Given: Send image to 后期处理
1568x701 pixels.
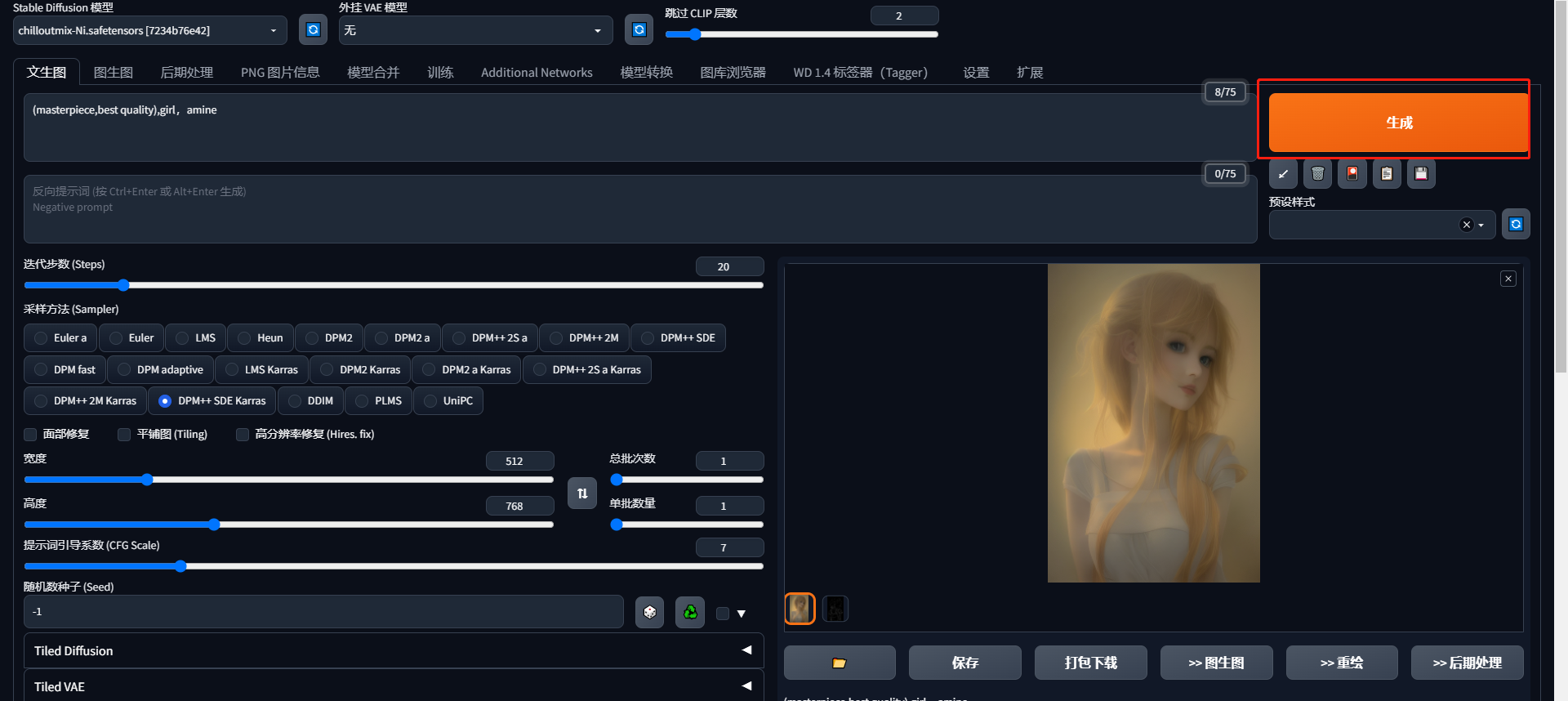Looking at the screenshot, I should tap(1468, 663).
